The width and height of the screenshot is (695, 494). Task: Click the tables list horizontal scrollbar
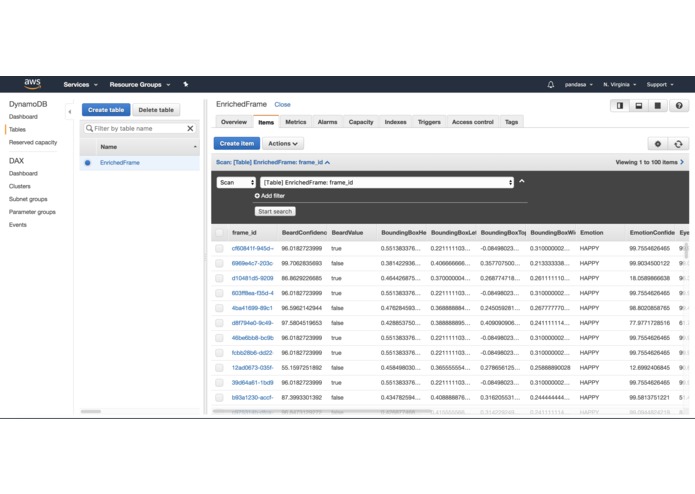tap(91, 412)
